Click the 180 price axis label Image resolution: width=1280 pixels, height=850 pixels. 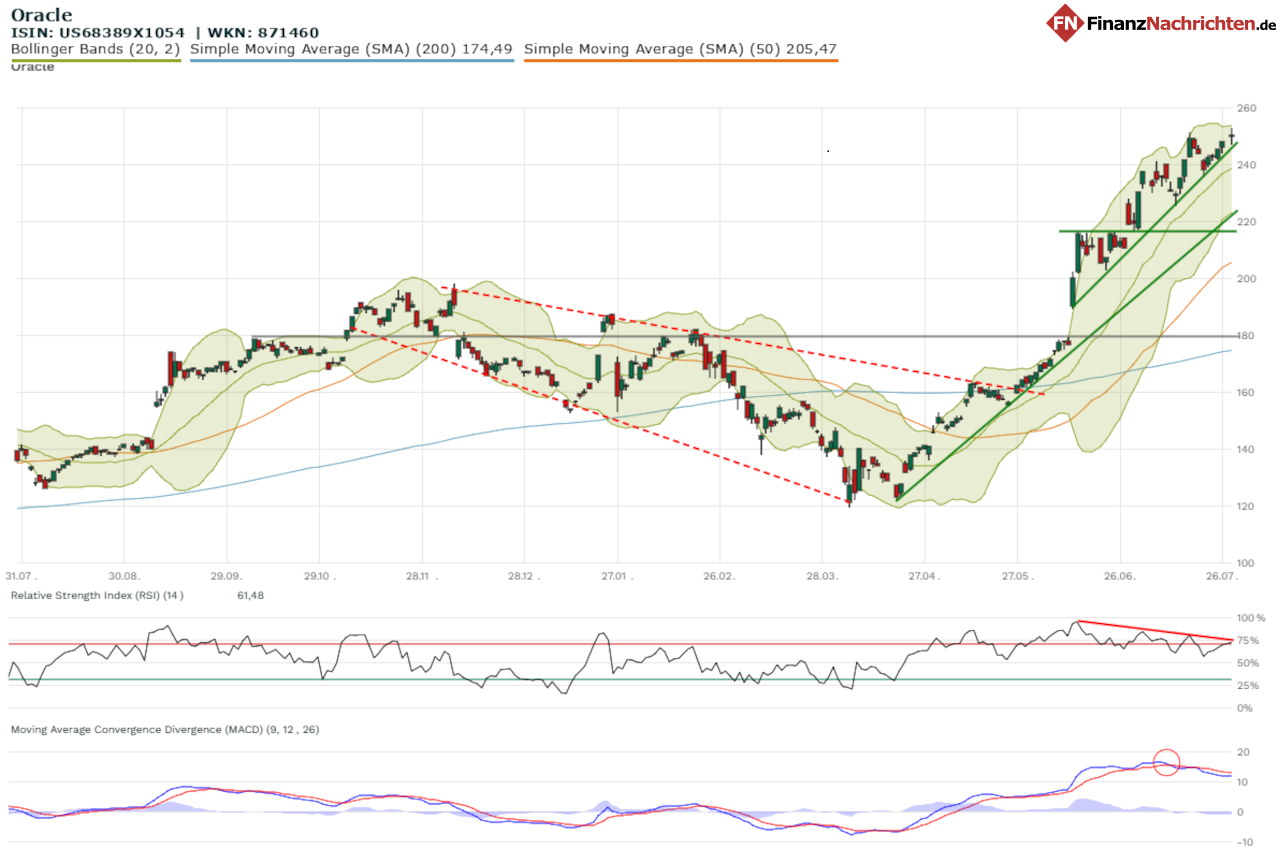(1246, 336)
